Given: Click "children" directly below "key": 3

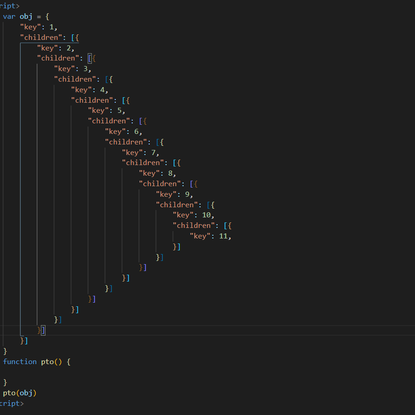Looking at the screenshot, I should coord(75,79).
